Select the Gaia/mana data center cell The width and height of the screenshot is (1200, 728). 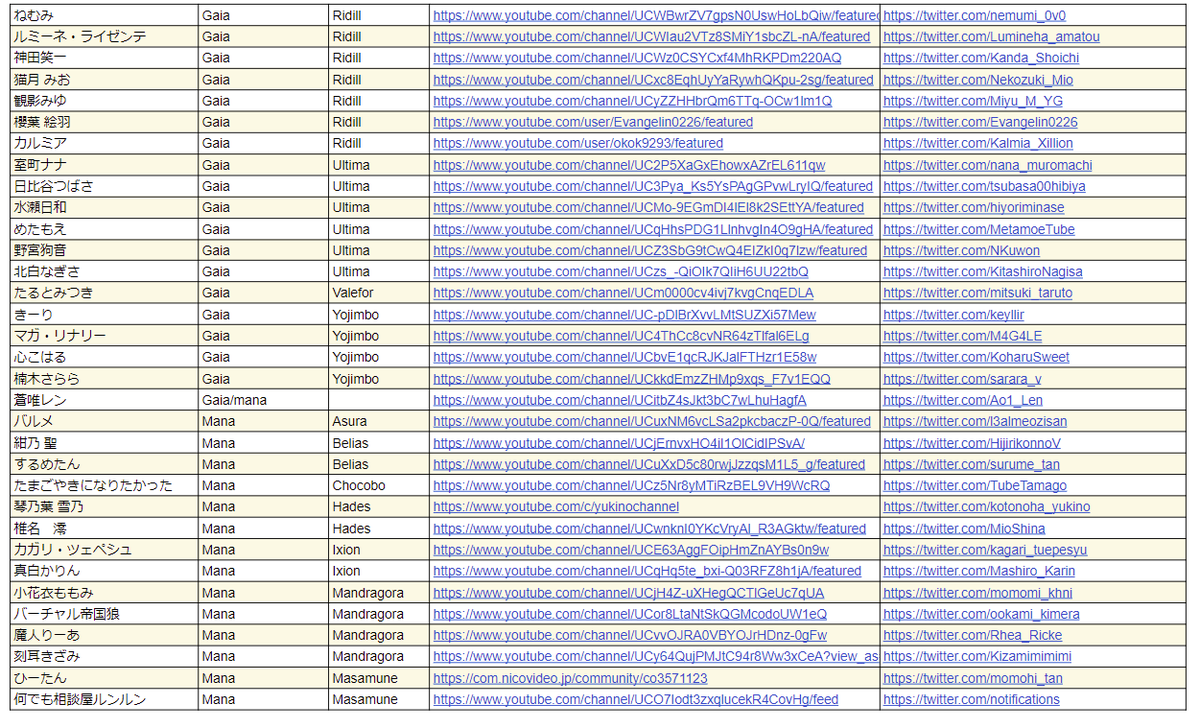(x=263, y=400)
